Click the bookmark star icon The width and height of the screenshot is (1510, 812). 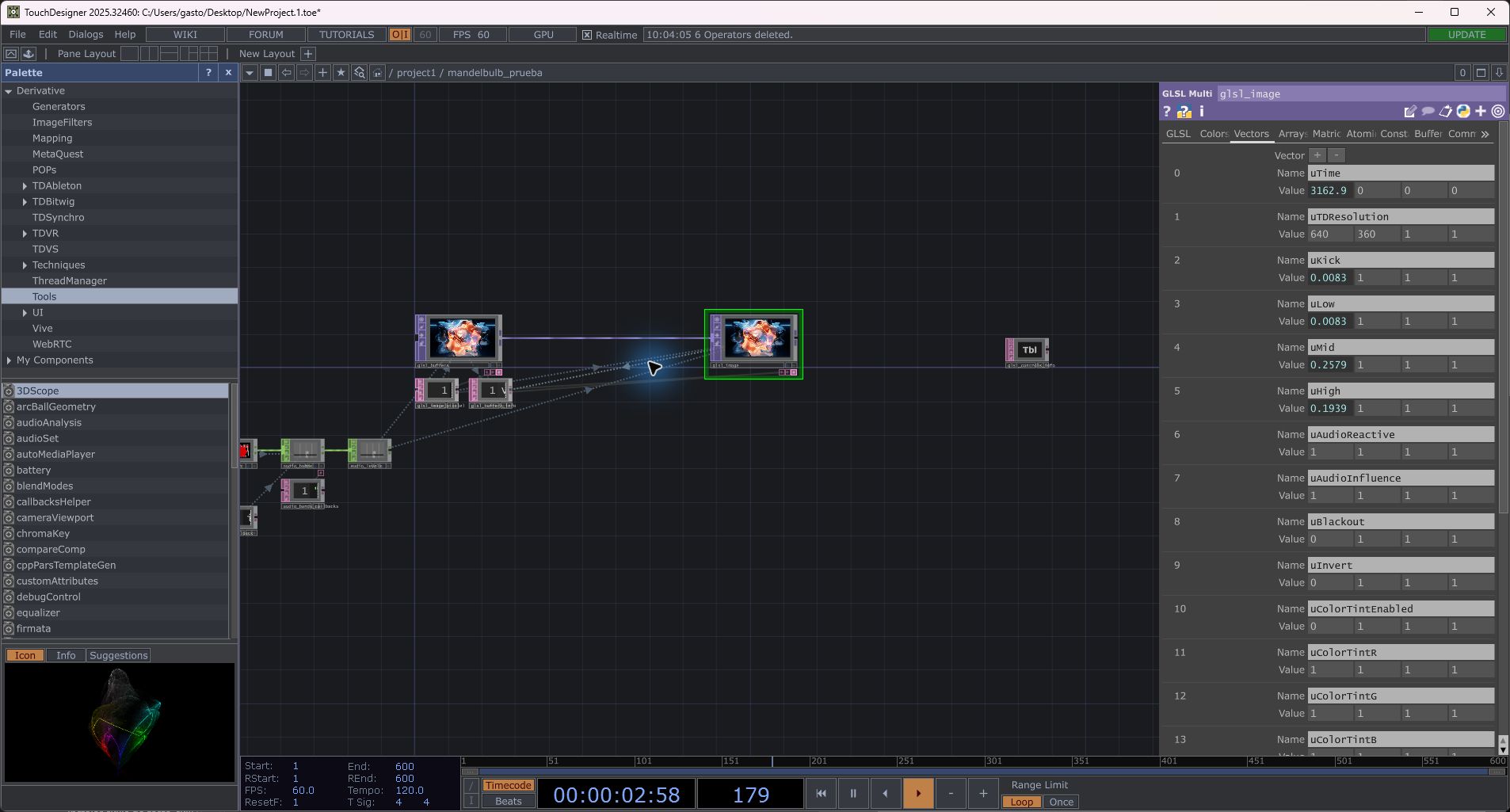click(341, 72)
